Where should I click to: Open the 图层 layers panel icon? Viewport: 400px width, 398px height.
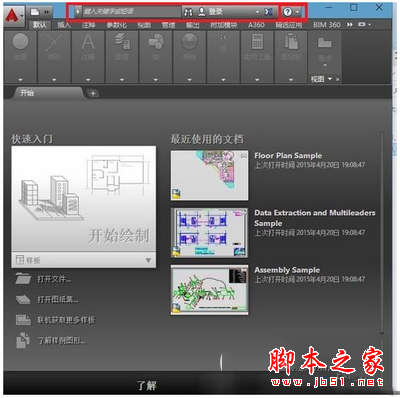[x=122, y=42]
